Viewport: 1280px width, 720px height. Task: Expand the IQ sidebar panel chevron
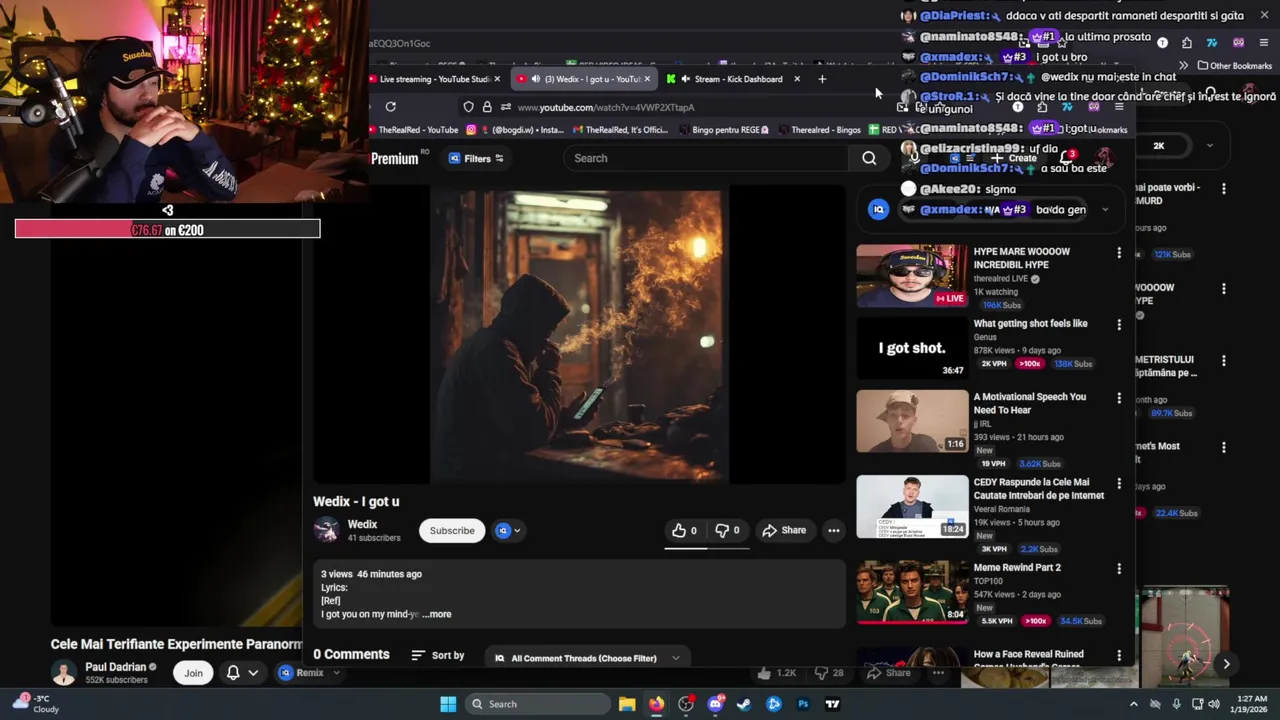1105,209
